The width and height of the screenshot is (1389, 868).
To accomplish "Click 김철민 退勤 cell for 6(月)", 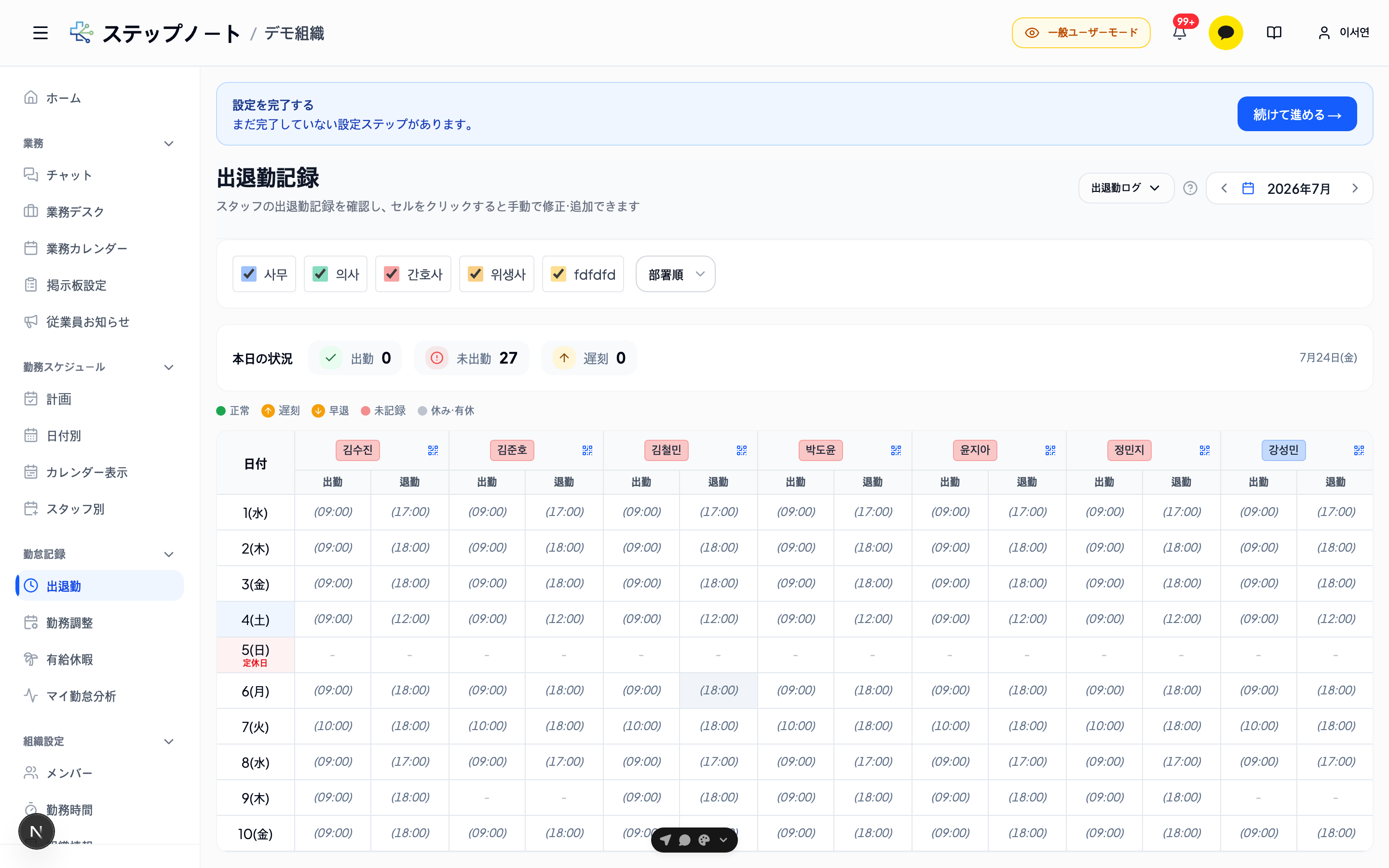I will click(719, 691).
